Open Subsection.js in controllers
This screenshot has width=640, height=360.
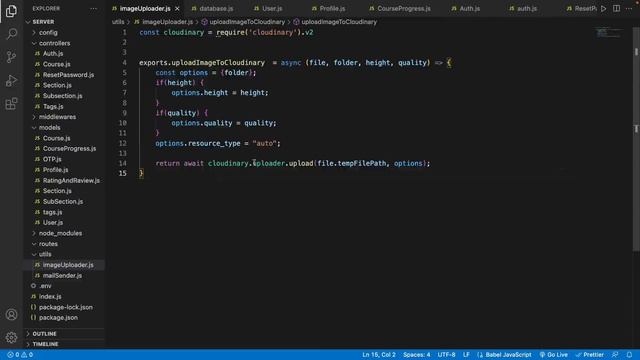[62, 96]
